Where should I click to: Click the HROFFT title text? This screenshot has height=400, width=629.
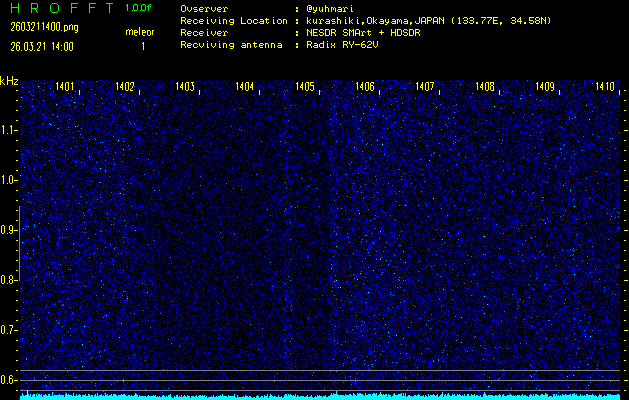pyautogui.click(x=61, y=8)
